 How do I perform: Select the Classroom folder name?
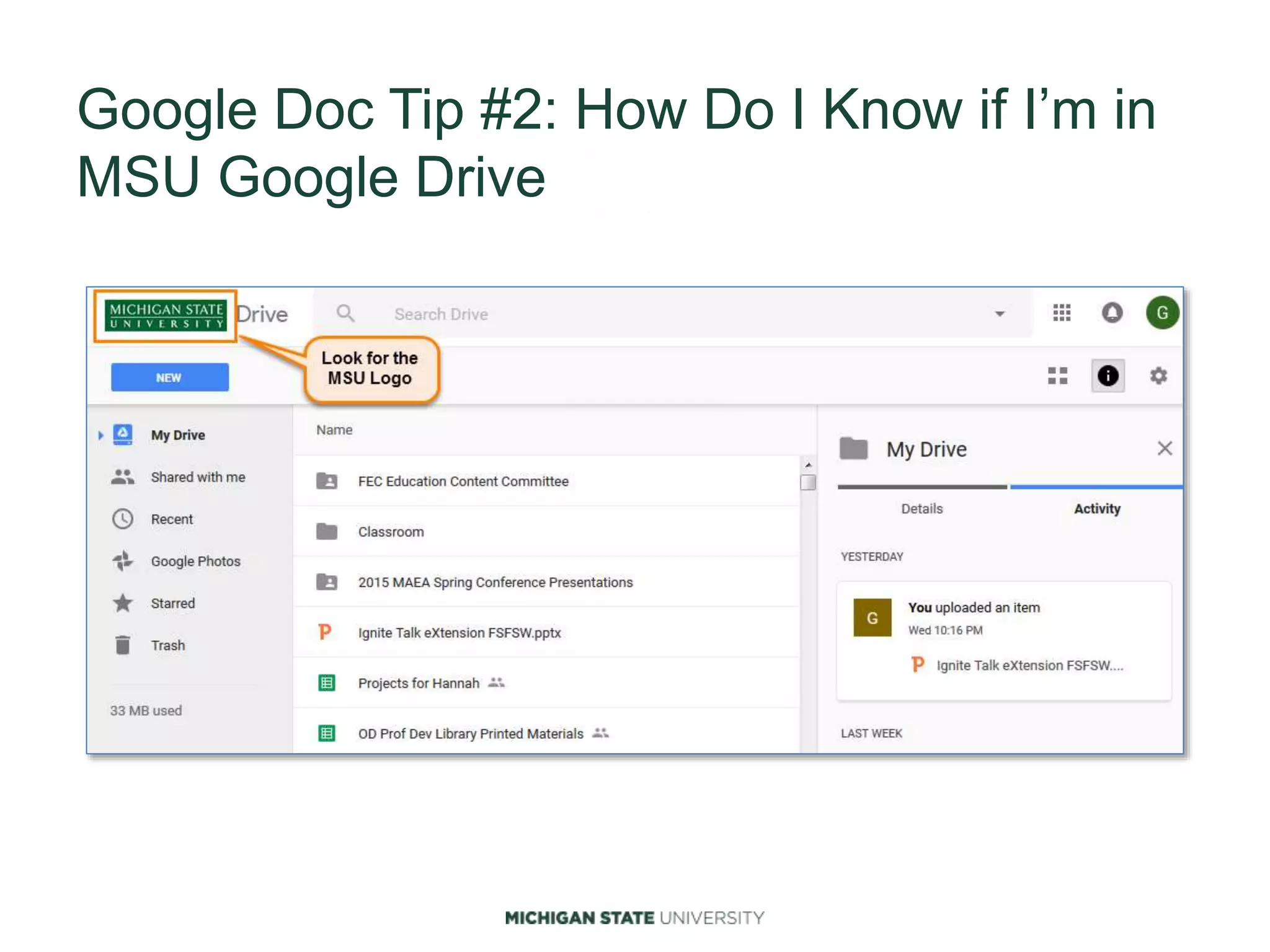click(x=391, y=532)
